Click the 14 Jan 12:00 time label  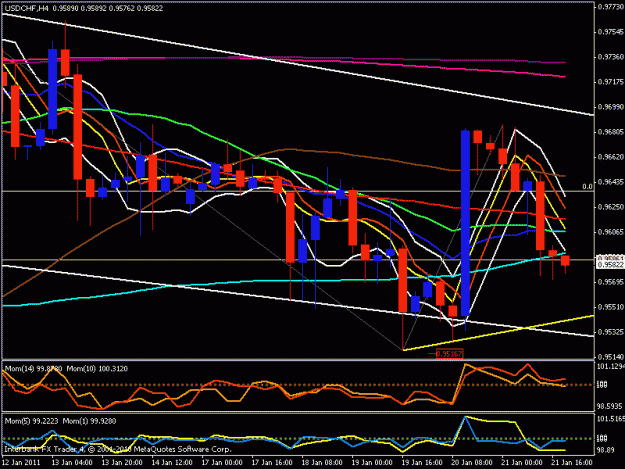172,463
